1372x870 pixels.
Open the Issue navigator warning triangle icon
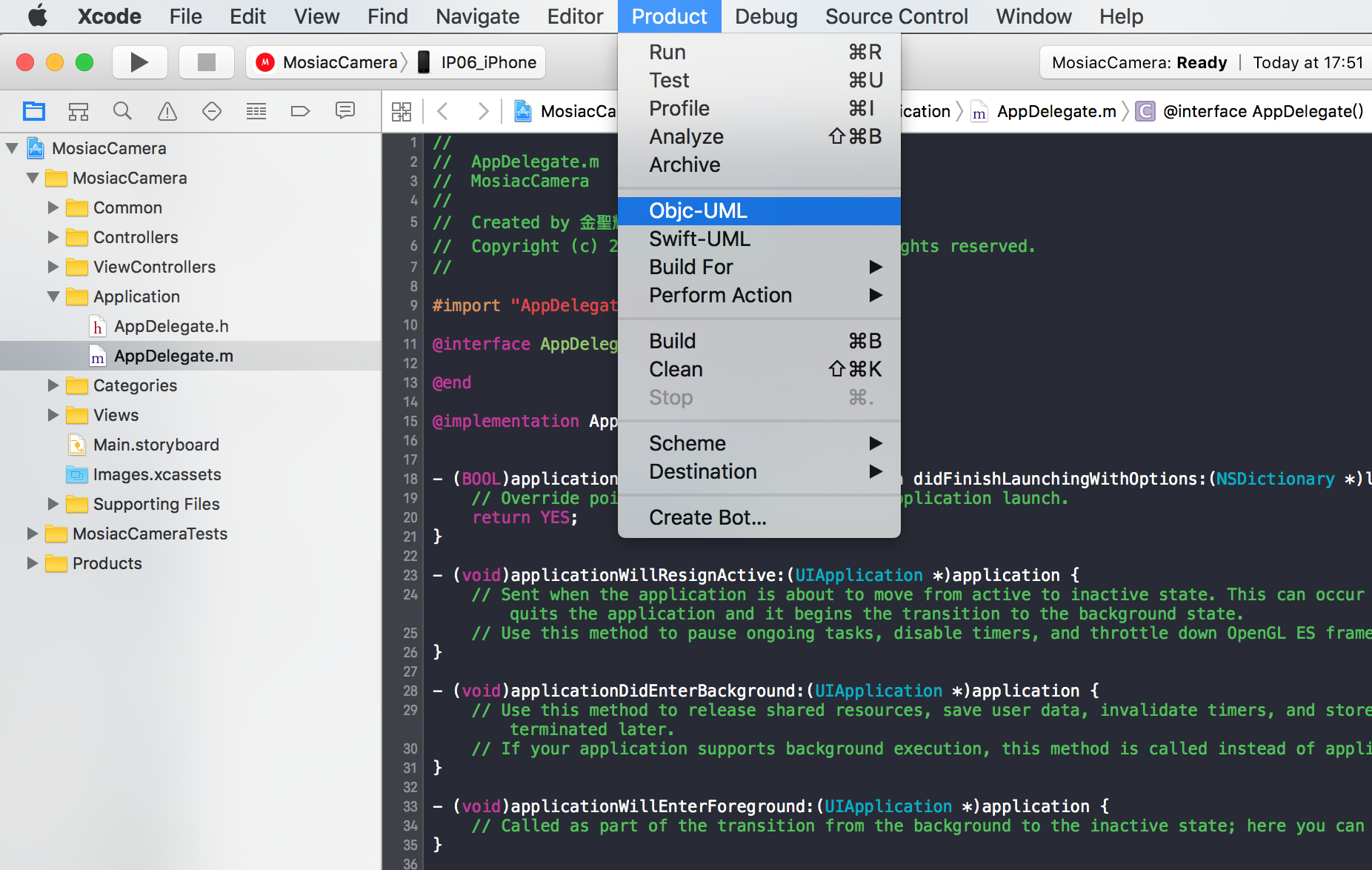(167, 112)
